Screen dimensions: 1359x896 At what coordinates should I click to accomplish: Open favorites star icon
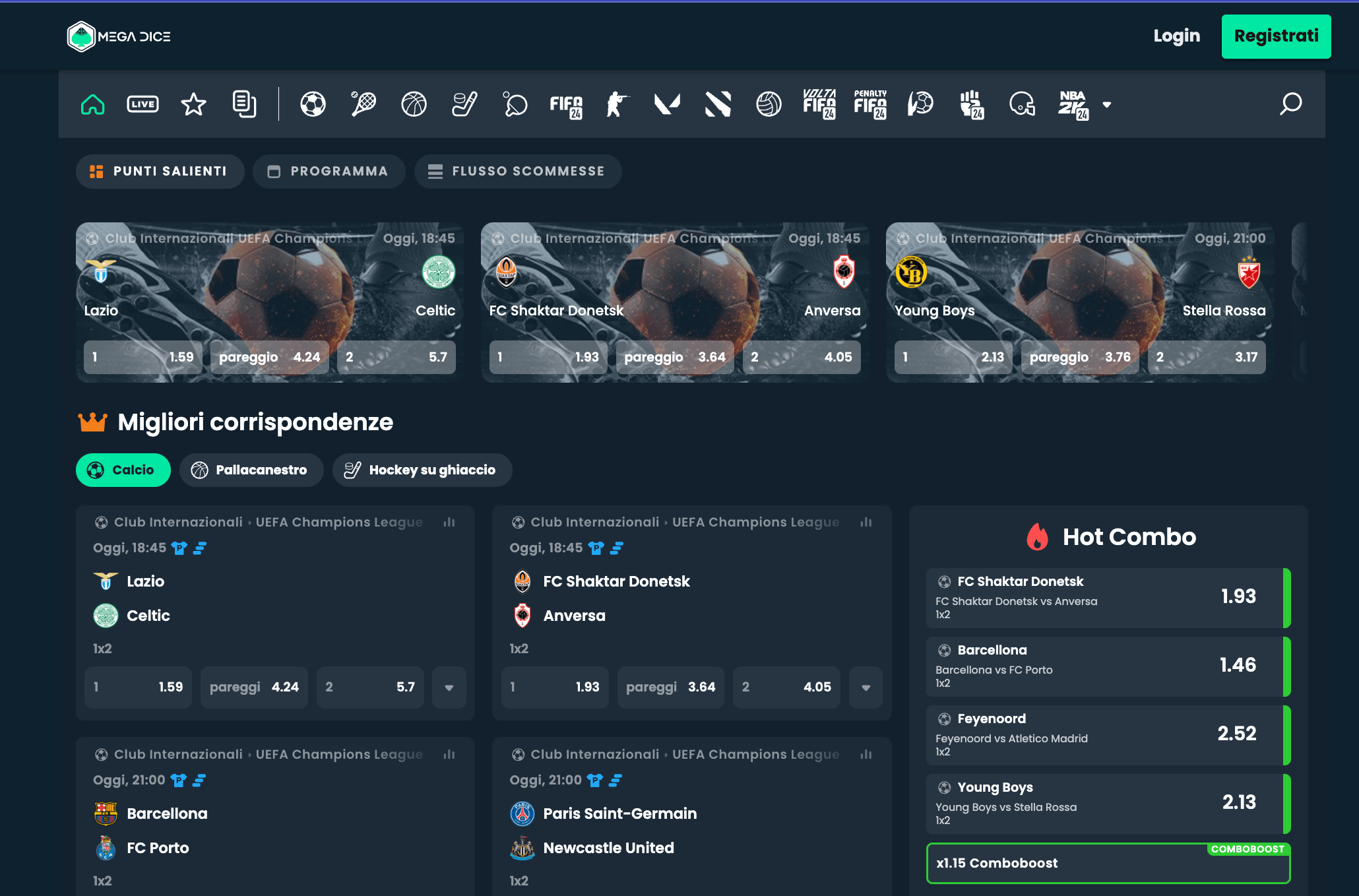(193, 104)
